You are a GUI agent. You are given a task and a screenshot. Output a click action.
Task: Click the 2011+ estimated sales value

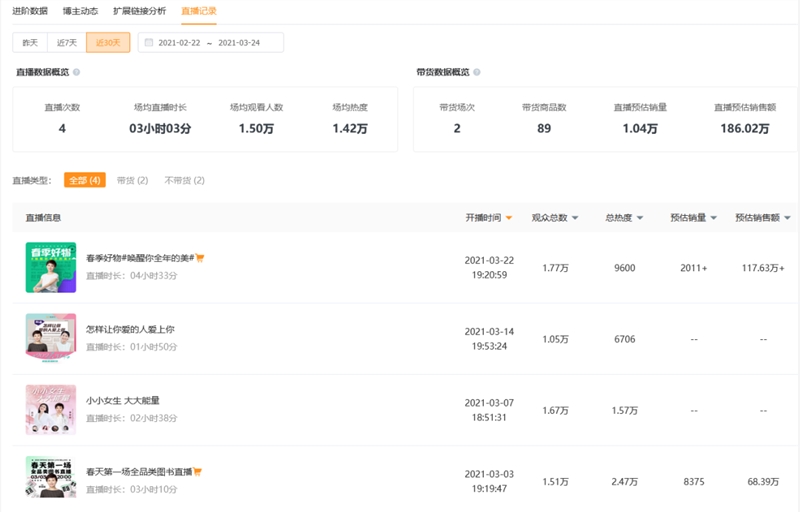pyautogui.click(x=694, y=268)
